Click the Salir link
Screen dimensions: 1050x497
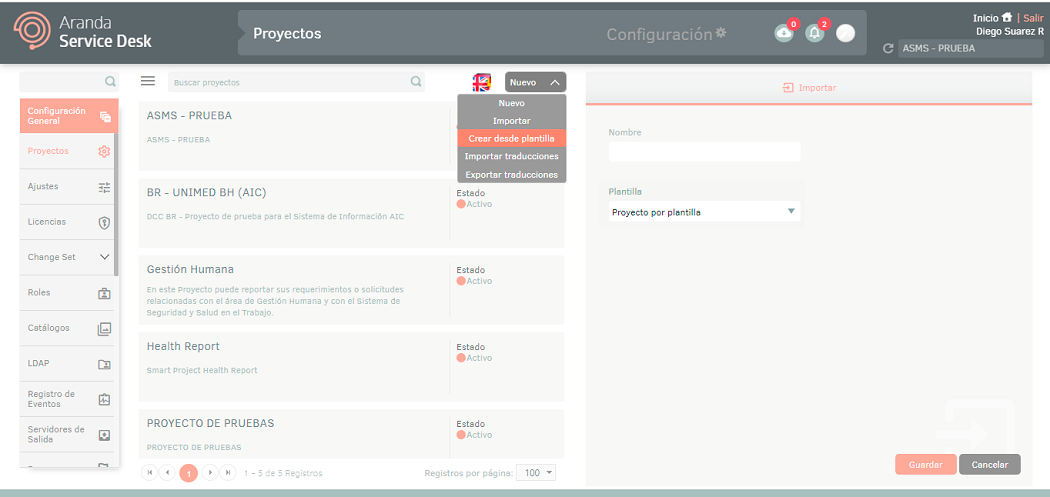pos(1033,18)
